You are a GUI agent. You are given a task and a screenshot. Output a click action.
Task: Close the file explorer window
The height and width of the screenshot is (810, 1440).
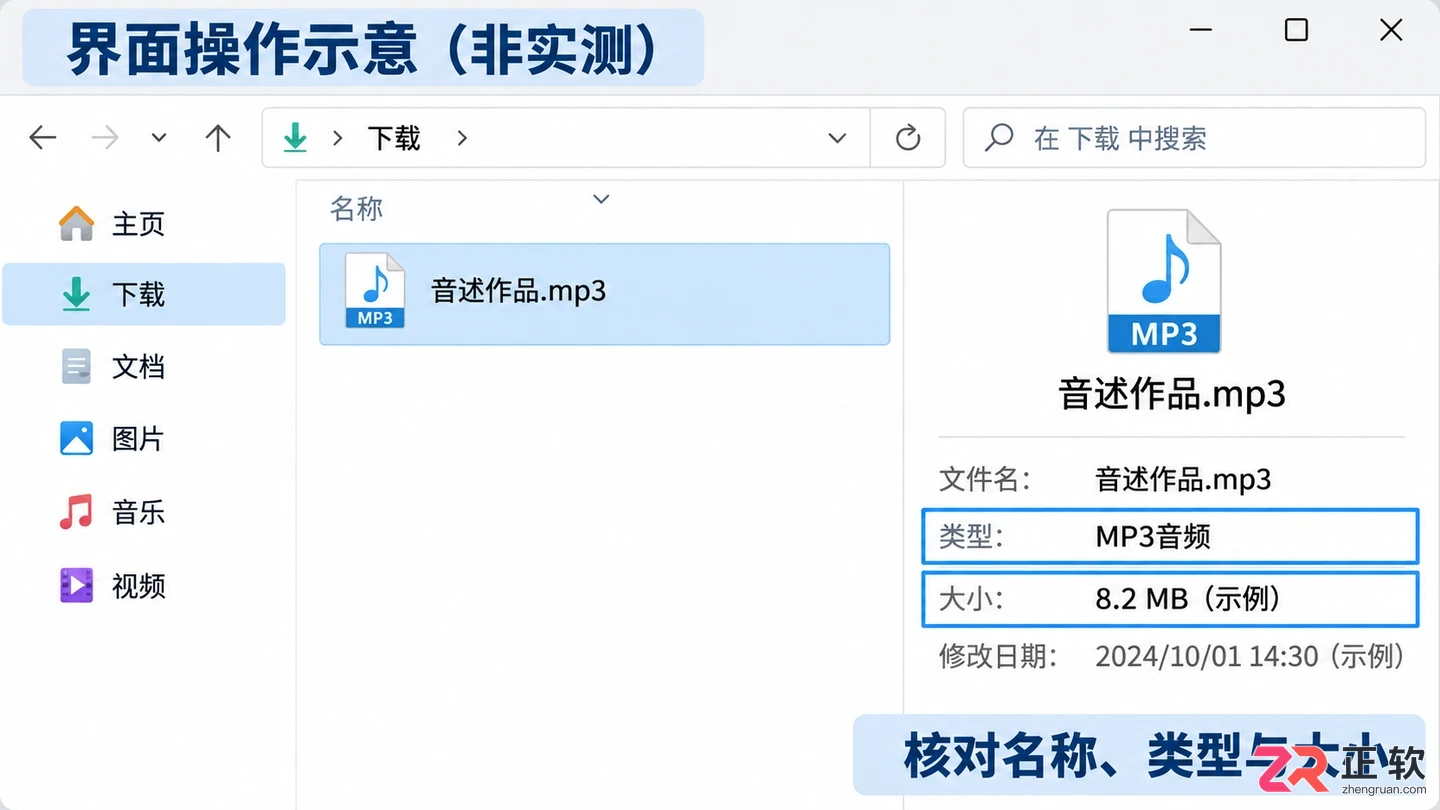coord(1391,30)
